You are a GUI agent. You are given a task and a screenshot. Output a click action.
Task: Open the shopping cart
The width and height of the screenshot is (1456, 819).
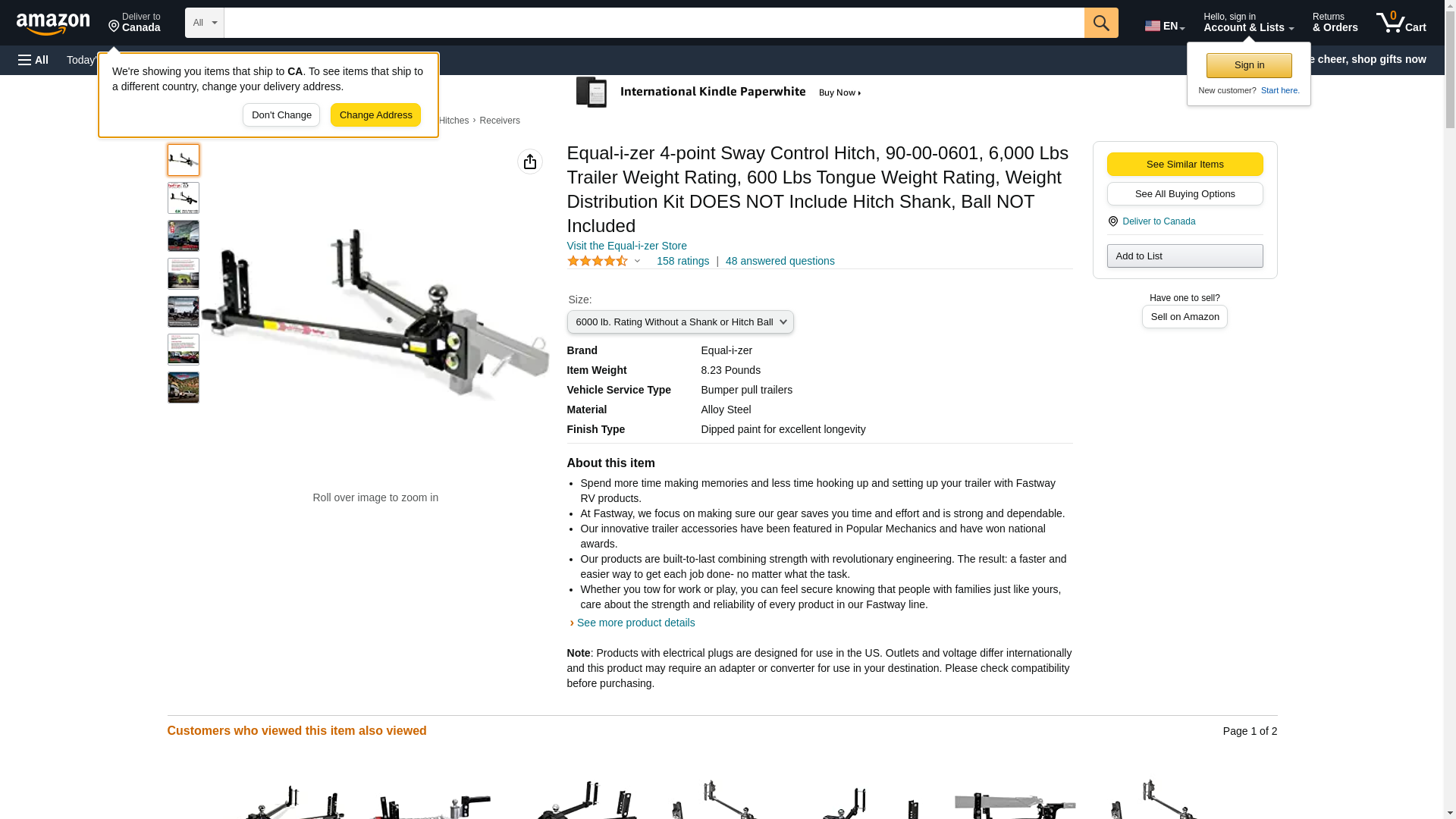1401,23
